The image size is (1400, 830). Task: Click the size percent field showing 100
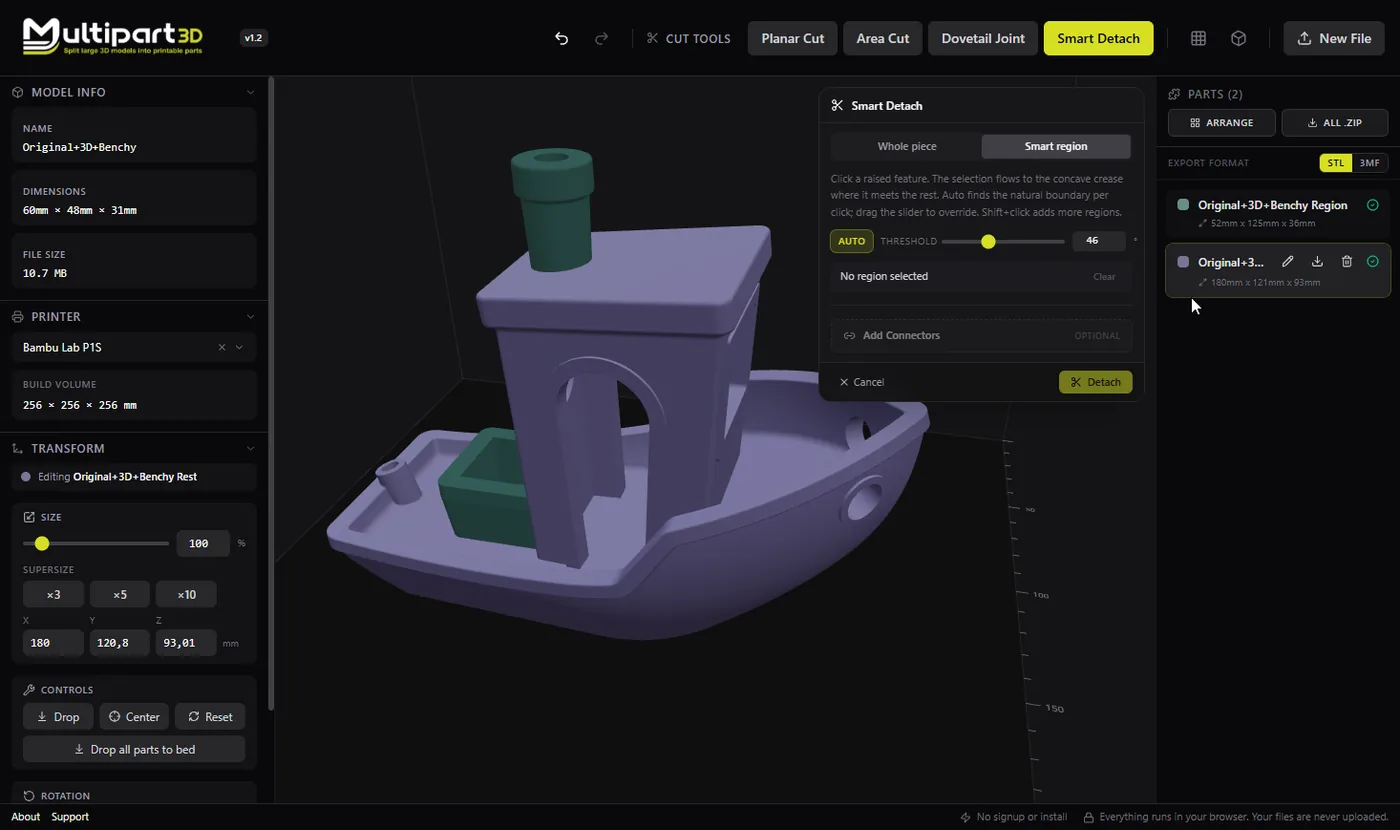203,543
